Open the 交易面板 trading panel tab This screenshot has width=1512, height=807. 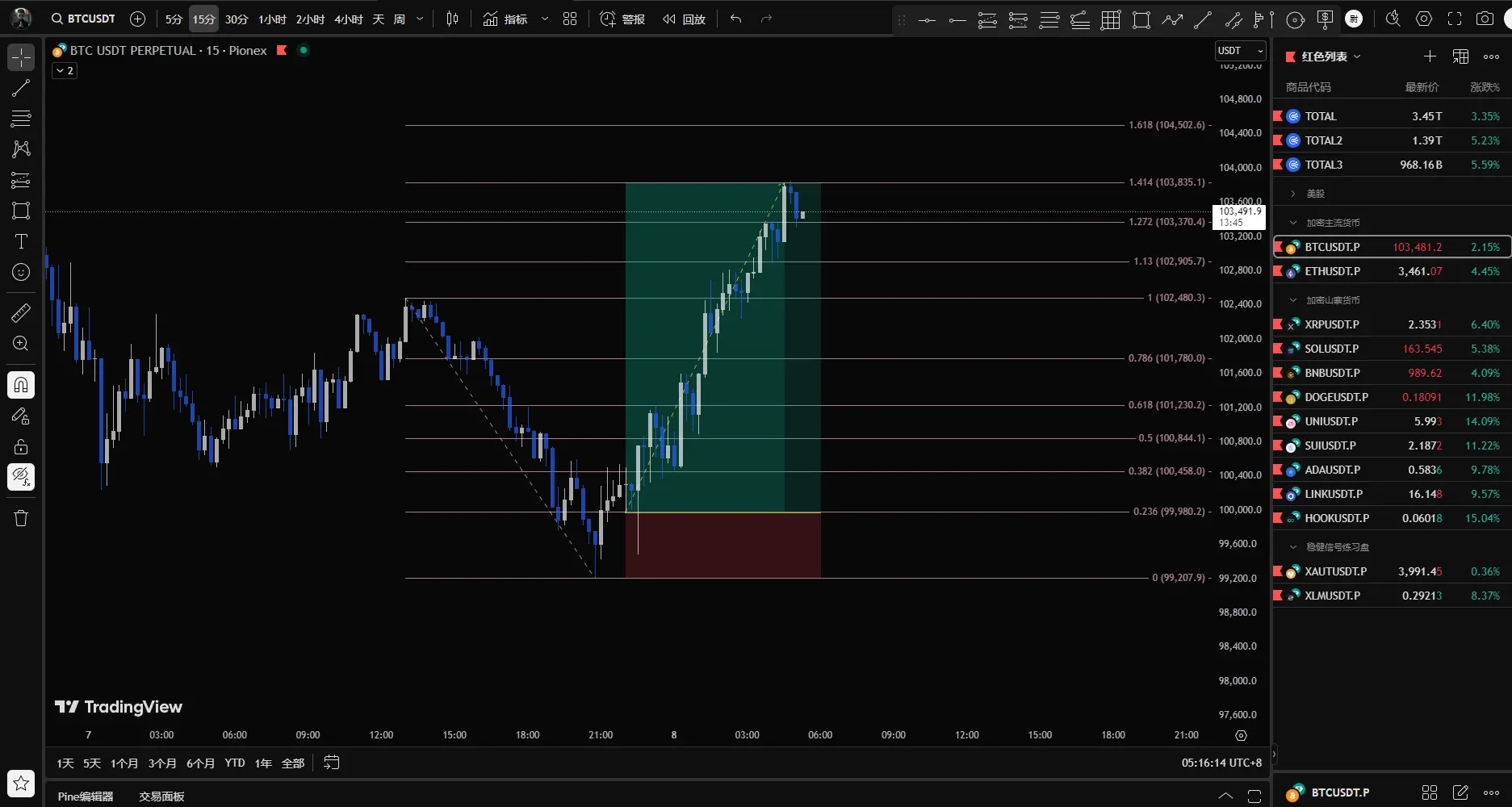161,797
